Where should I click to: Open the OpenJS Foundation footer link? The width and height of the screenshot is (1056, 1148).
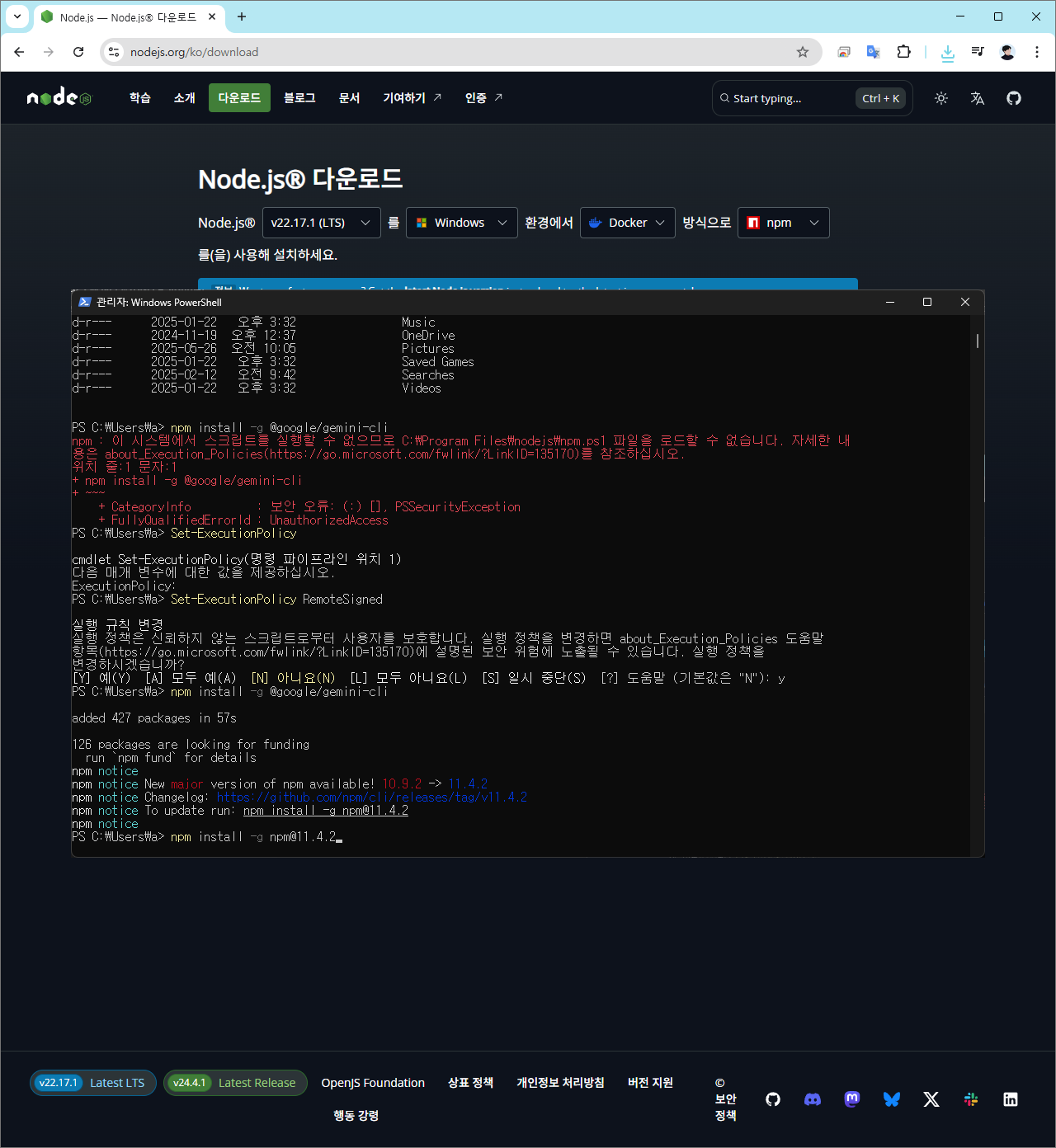[x=373, y=1083]
